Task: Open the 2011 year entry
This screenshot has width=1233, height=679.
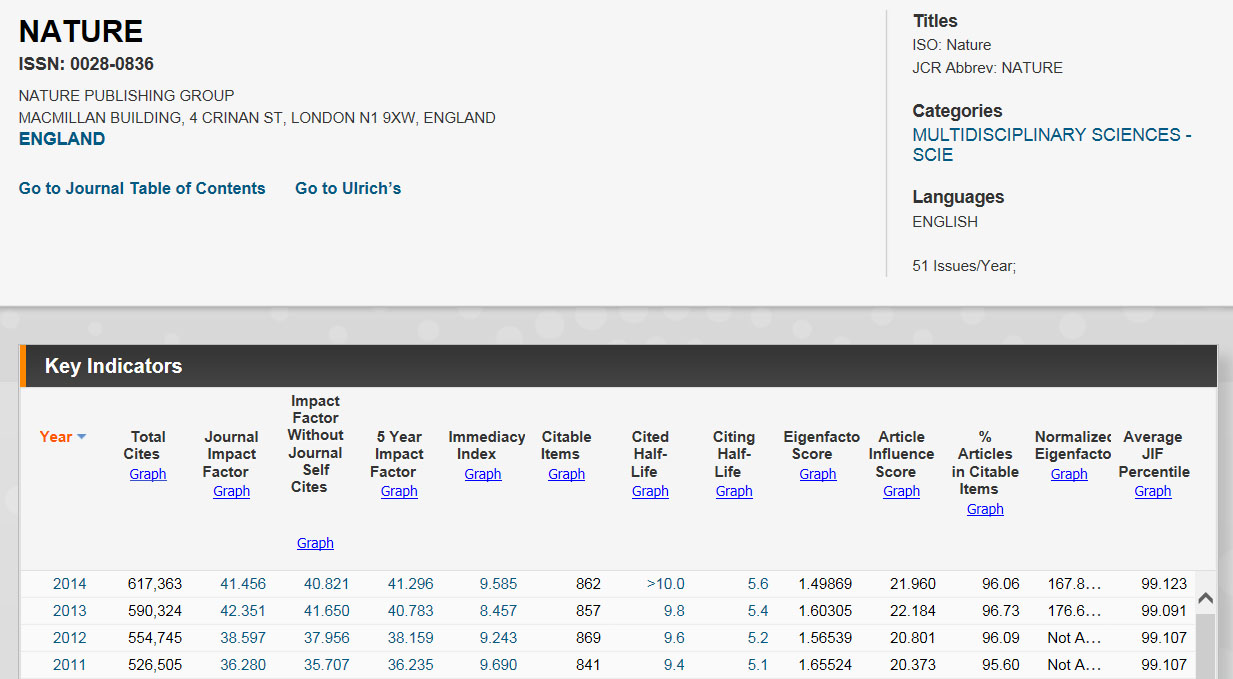Action: [x=70, y=665]
